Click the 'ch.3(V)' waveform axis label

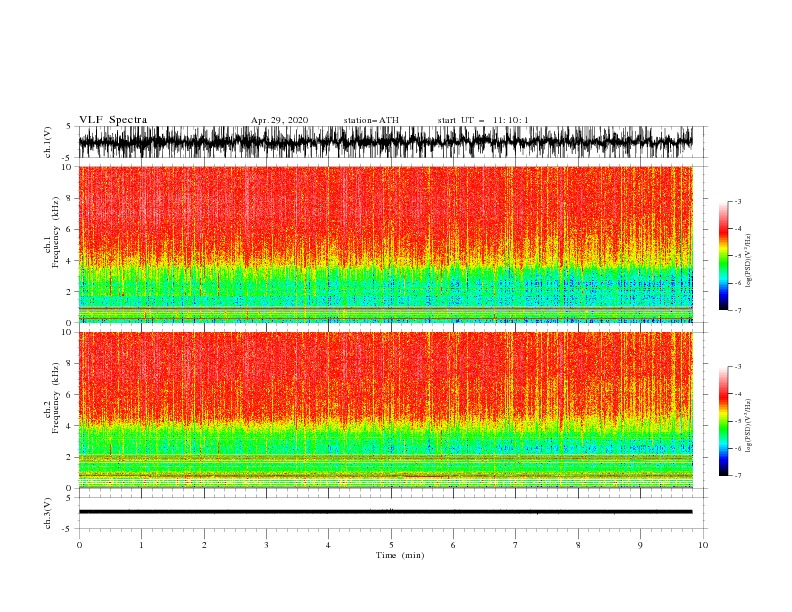point(48,513)
